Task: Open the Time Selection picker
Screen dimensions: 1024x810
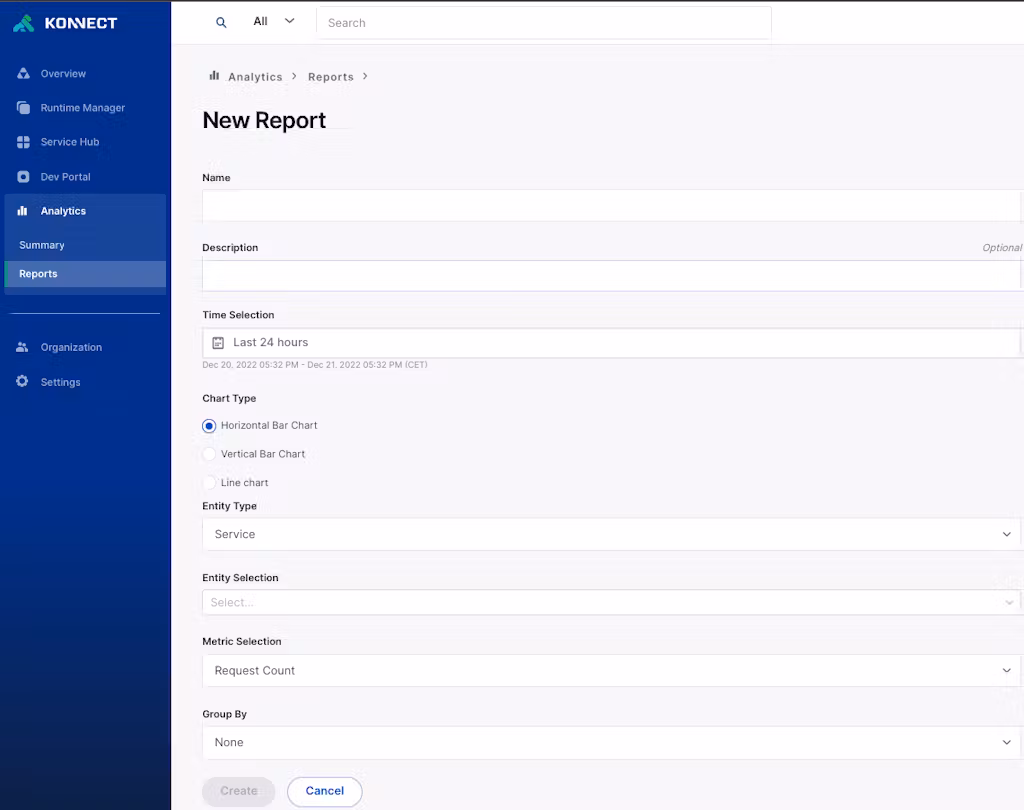Action: (x=611, y=343)
